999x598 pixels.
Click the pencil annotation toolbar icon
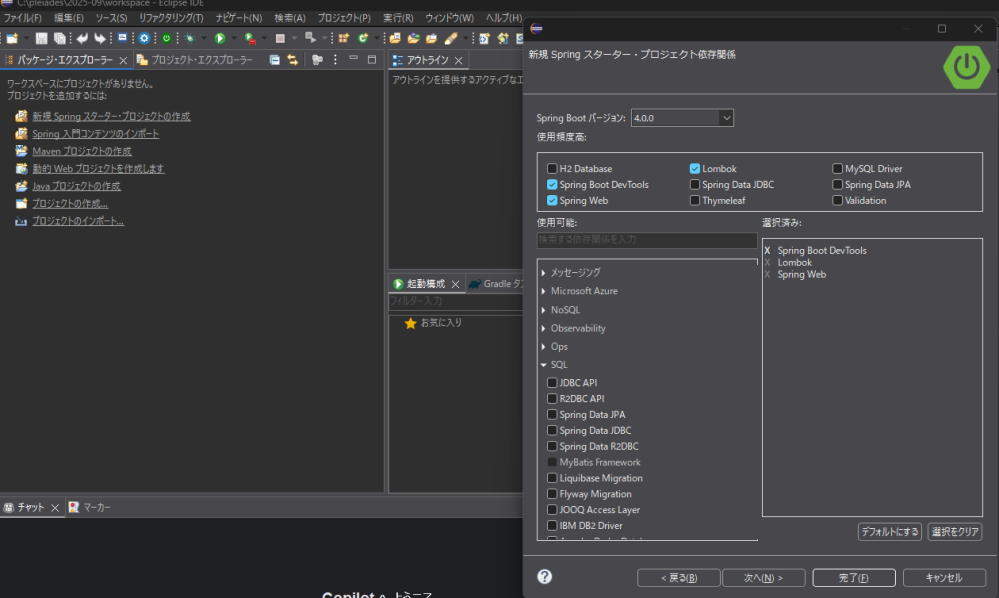(451, 38)
